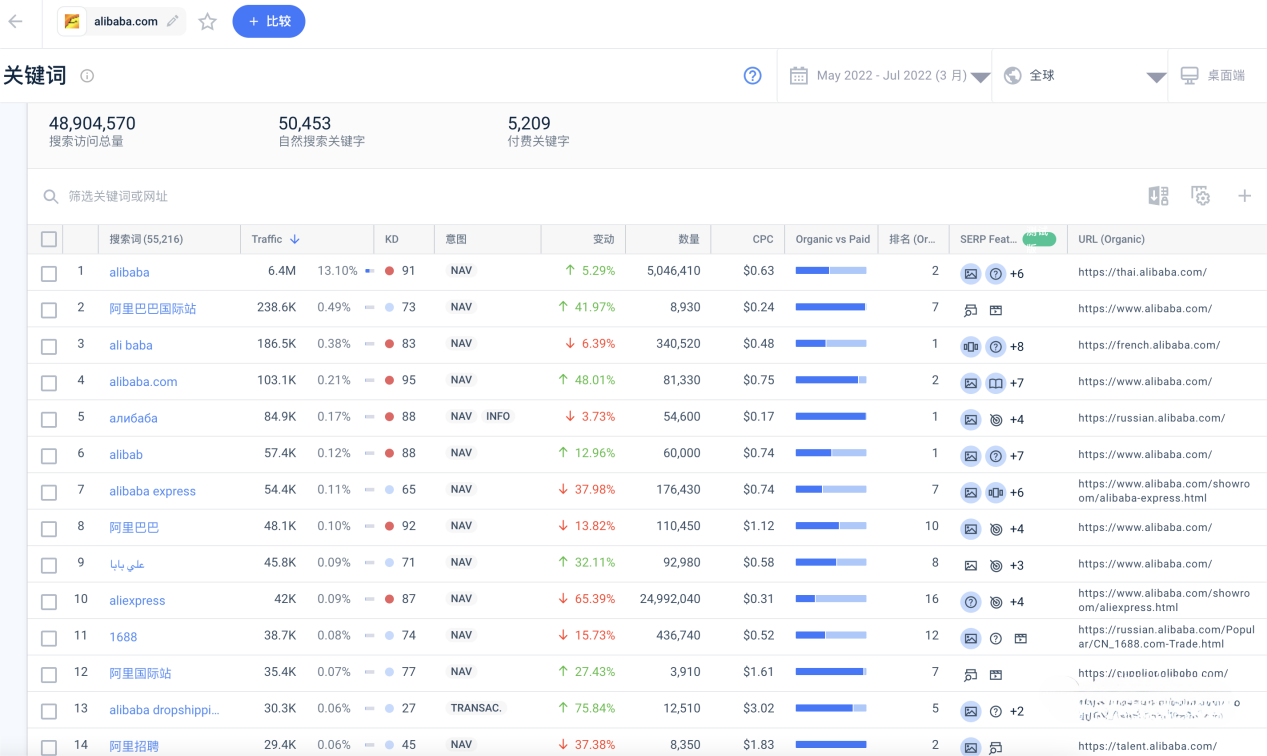This screenshot has height=756, width=1267.
Task: Click the image SERP icon in the 1688 row
Action: [x=970, y=638]
